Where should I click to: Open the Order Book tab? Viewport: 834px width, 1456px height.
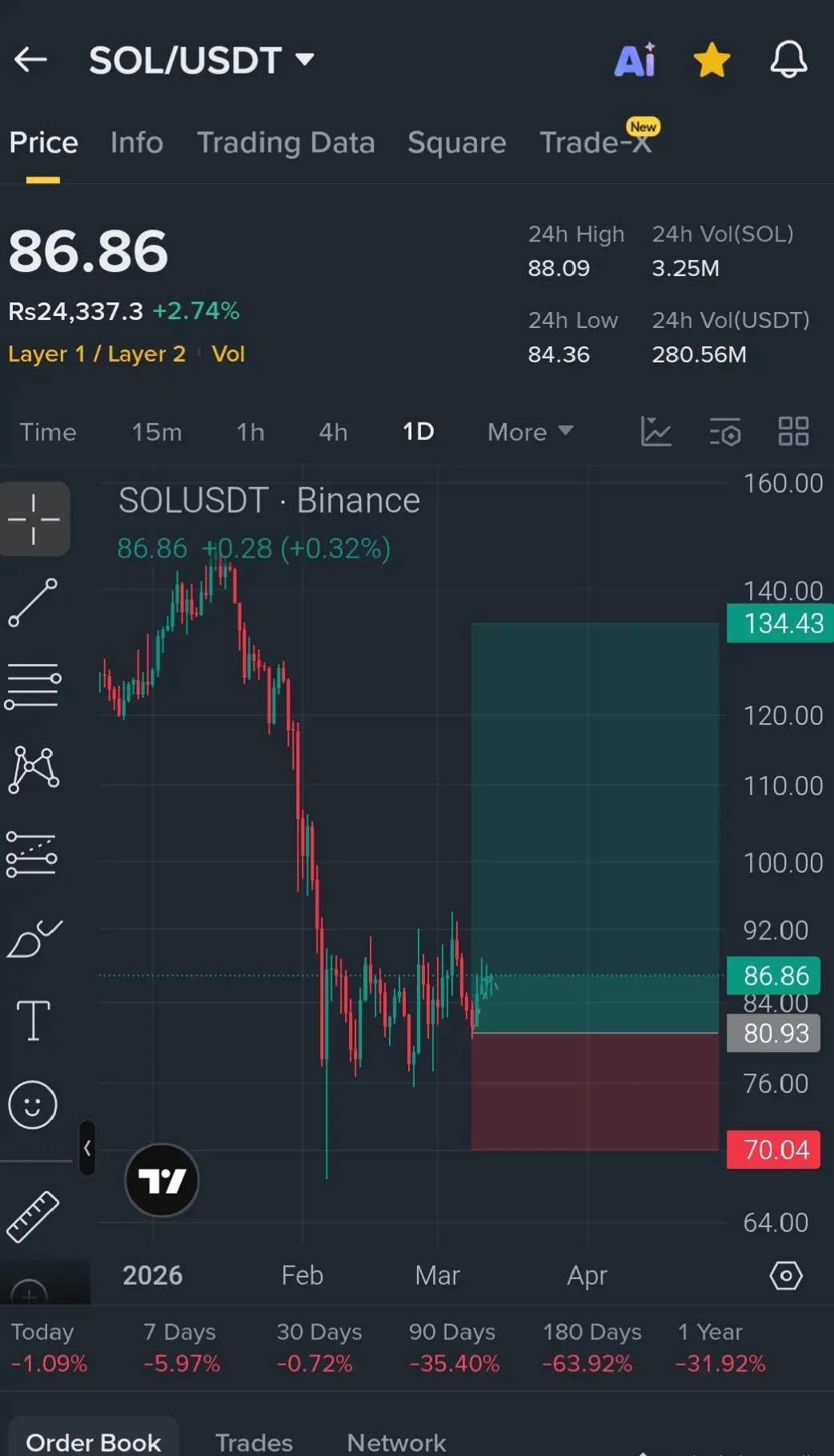pos(94,1442)
